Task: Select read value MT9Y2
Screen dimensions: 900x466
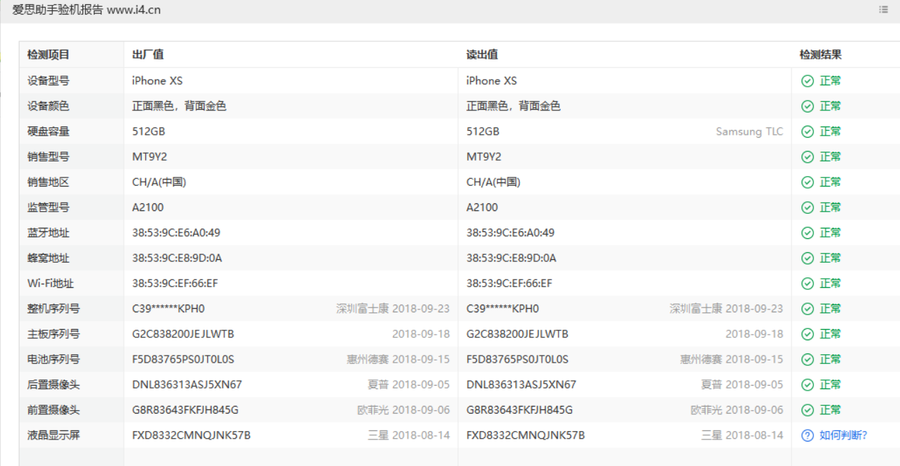Action: 483,157
